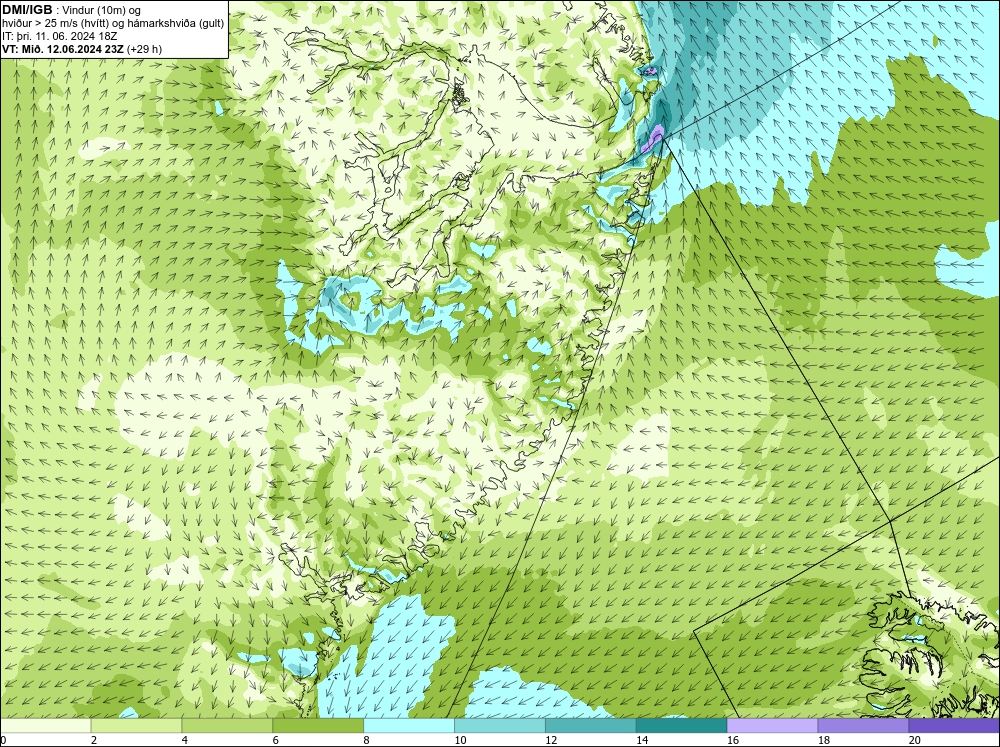Click the 'VT: Mið. 12.06.2024 23Z' valid time text
Viewport: 1000px width, 747px height.
coord(63,49)
